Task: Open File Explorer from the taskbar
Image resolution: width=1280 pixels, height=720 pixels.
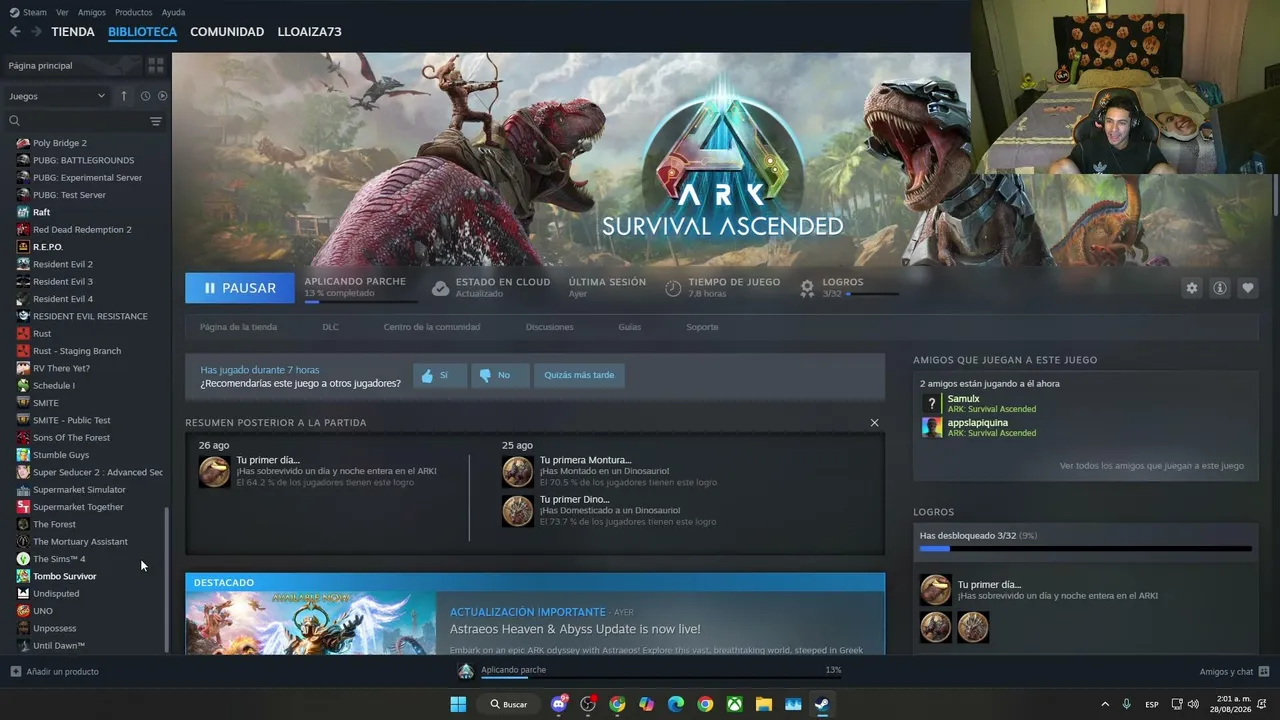Action: tap(764, 704)
